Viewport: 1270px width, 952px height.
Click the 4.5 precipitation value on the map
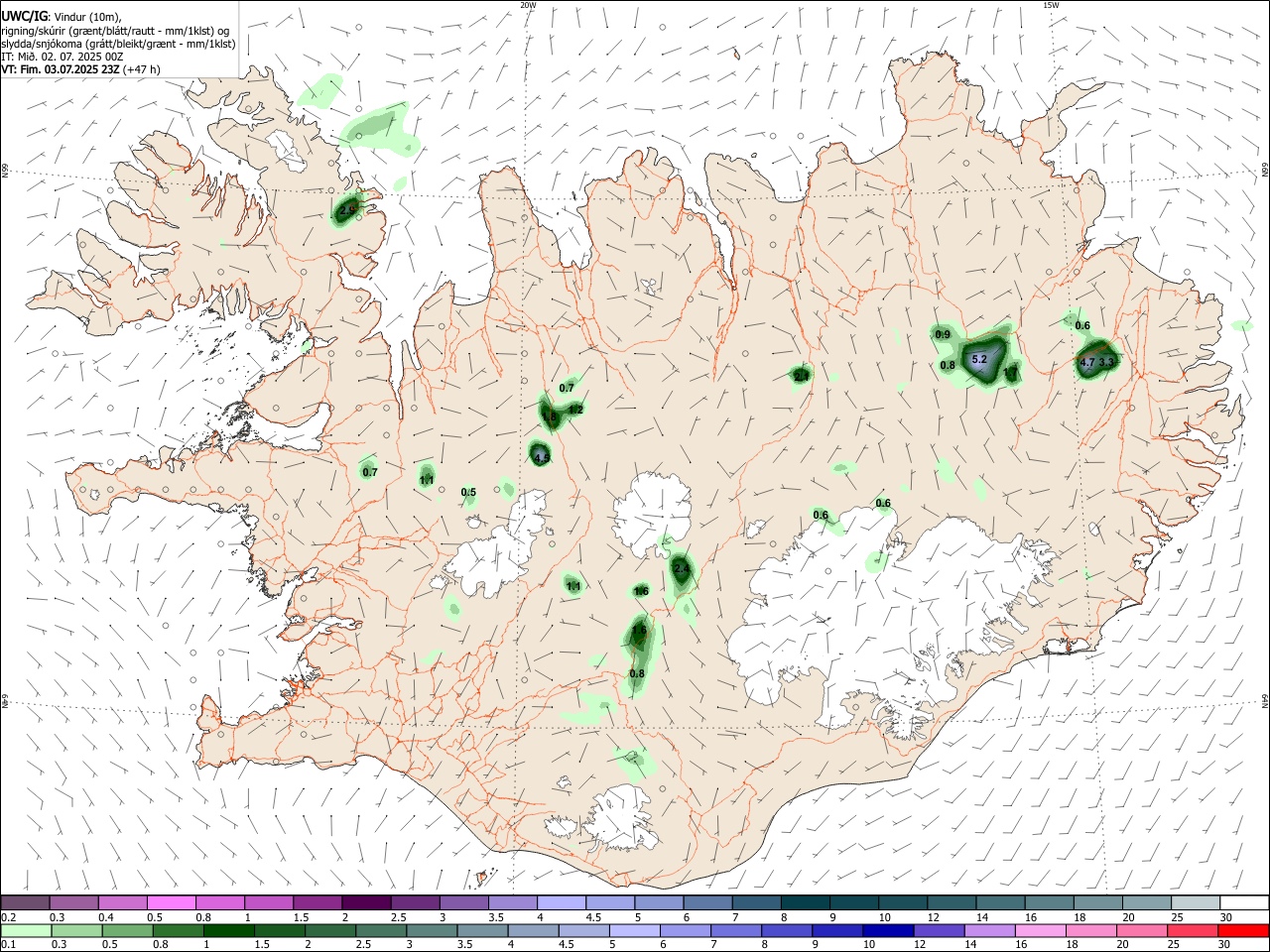541,458
